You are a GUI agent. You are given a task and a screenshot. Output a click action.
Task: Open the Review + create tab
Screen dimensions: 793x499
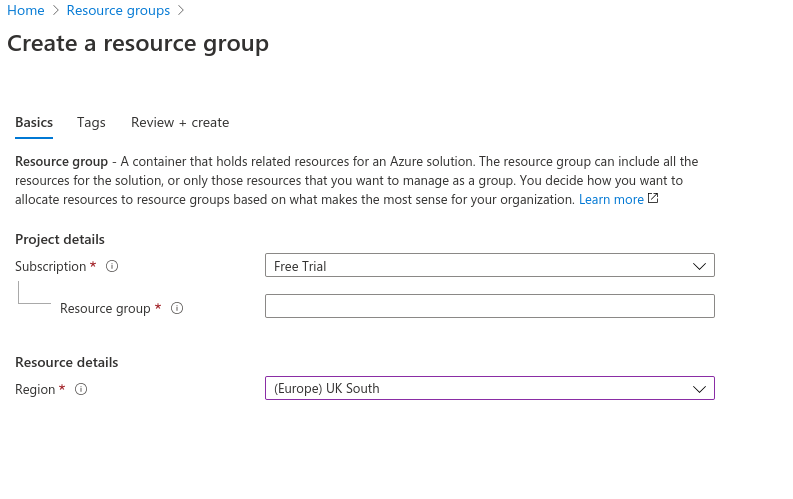click(x=180, y=123)
